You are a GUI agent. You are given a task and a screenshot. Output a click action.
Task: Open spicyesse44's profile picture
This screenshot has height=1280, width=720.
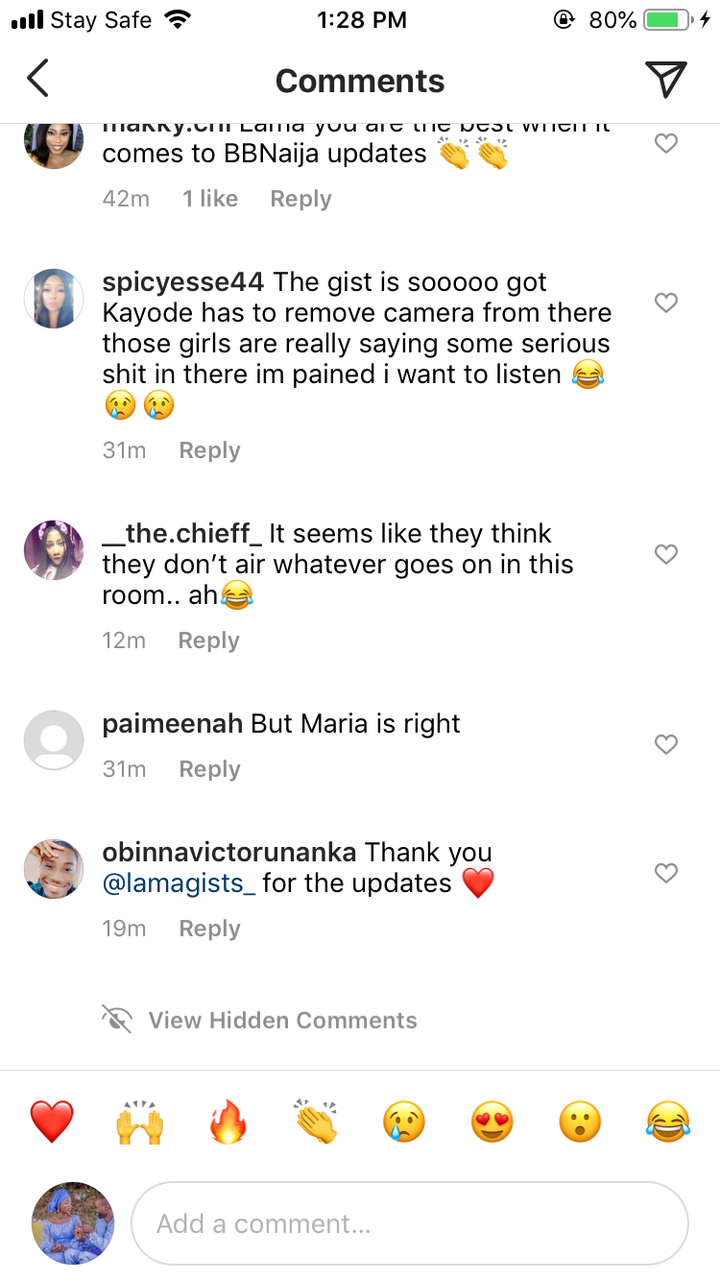[53, 298]
